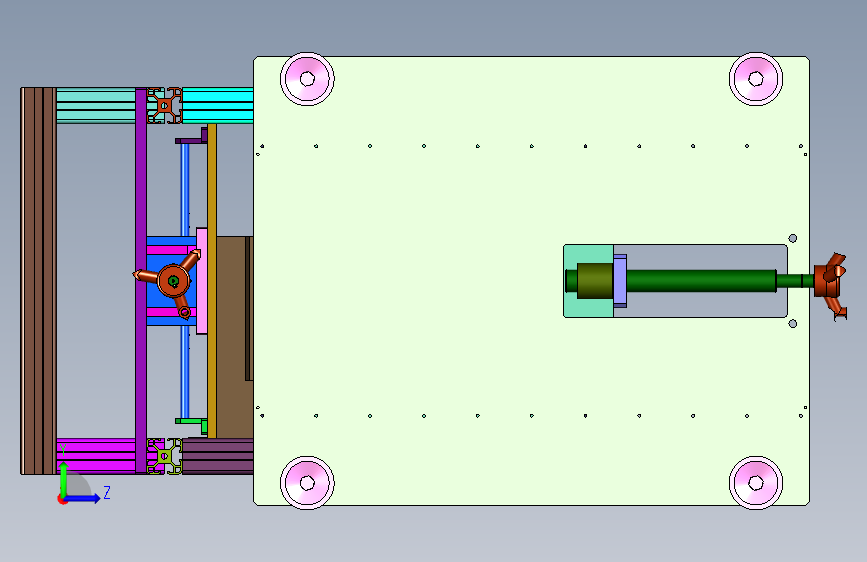Select the round hole above the slot's right end
The image size is (867, 562).
(792, 238)
